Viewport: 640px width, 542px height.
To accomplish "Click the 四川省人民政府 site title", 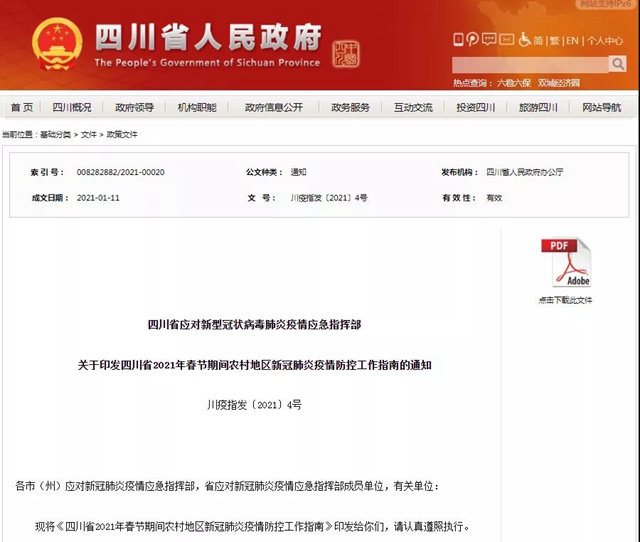I will pyautogui.click(x=209, y=37).
